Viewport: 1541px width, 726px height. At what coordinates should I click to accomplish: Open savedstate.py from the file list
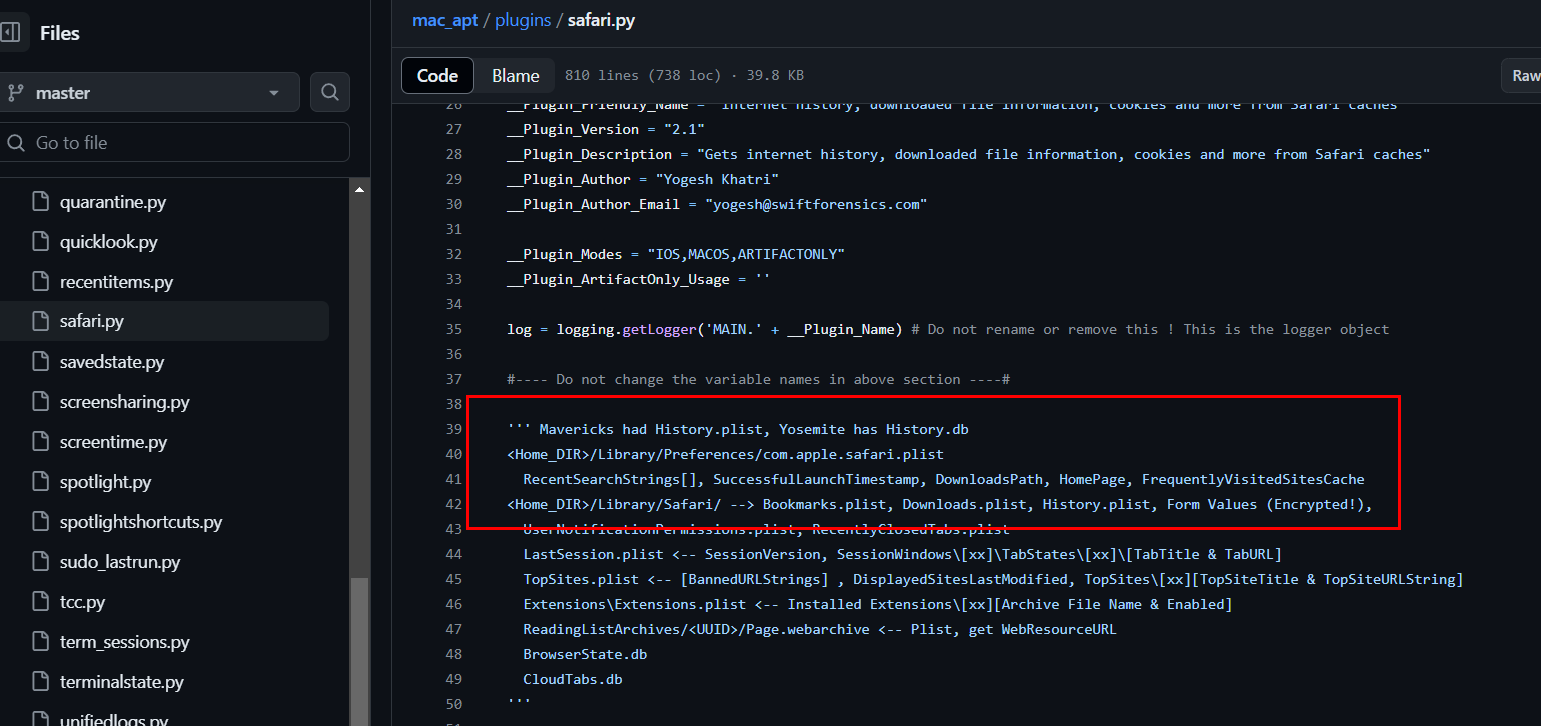point(112,362)
